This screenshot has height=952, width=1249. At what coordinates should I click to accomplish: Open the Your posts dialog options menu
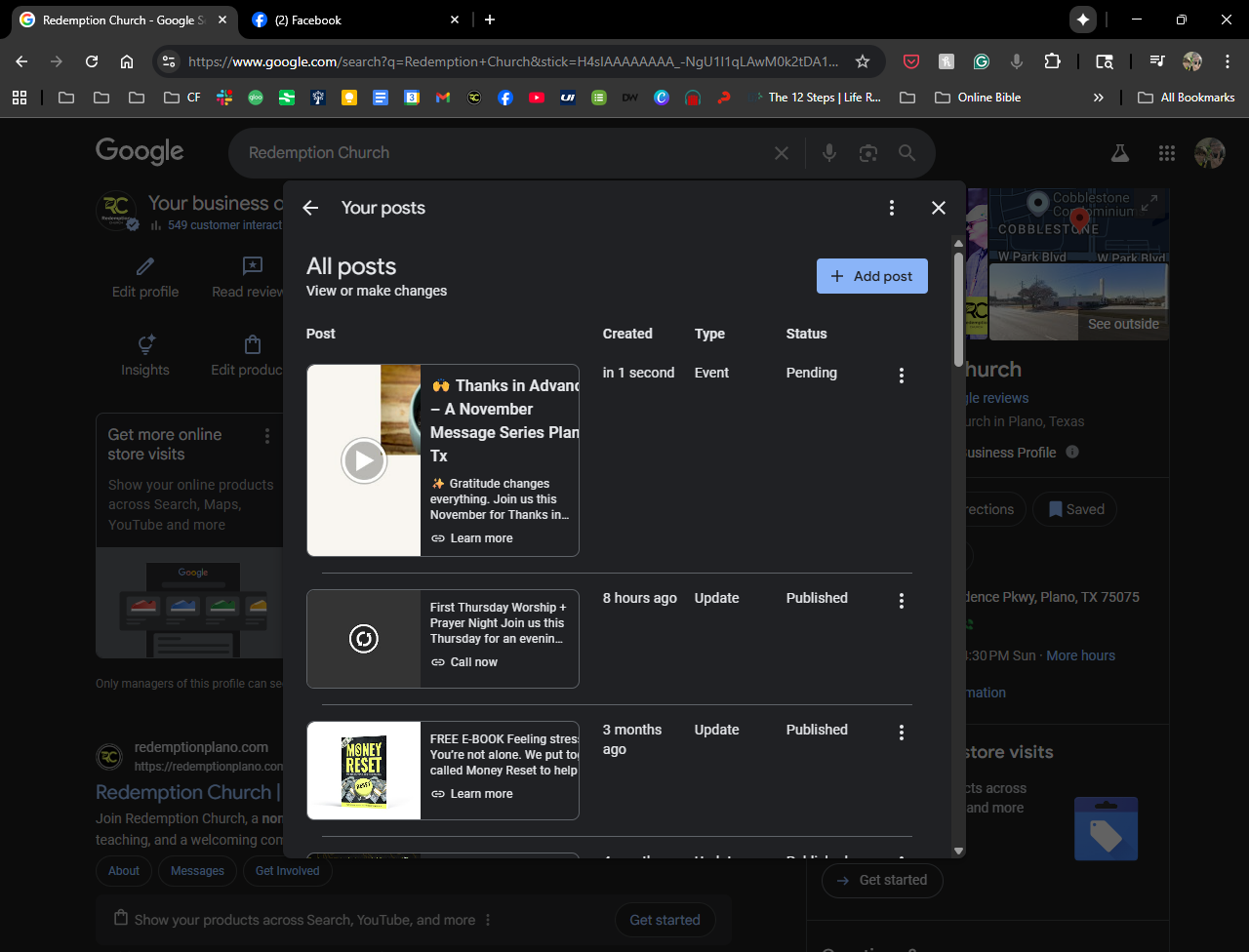coord(891,208)
